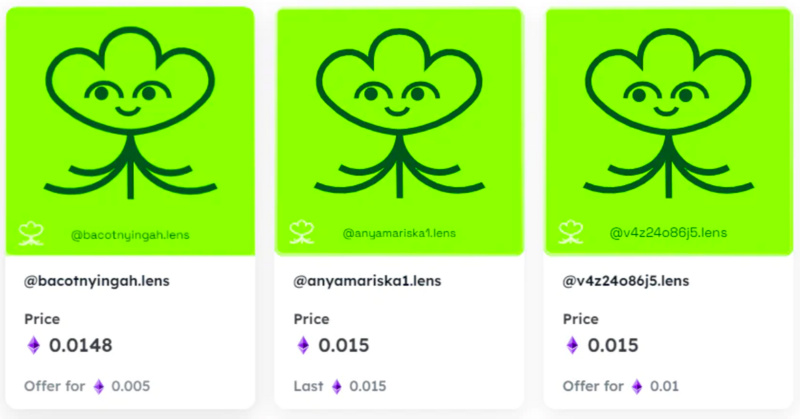Click the handle watermark on the bacotnyingah image

(130, 235)
